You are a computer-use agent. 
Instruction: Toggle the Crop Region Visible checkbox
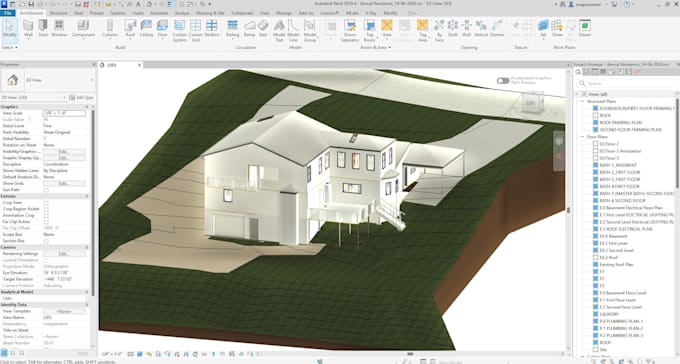pyautogui.click(x=46, y=209)
